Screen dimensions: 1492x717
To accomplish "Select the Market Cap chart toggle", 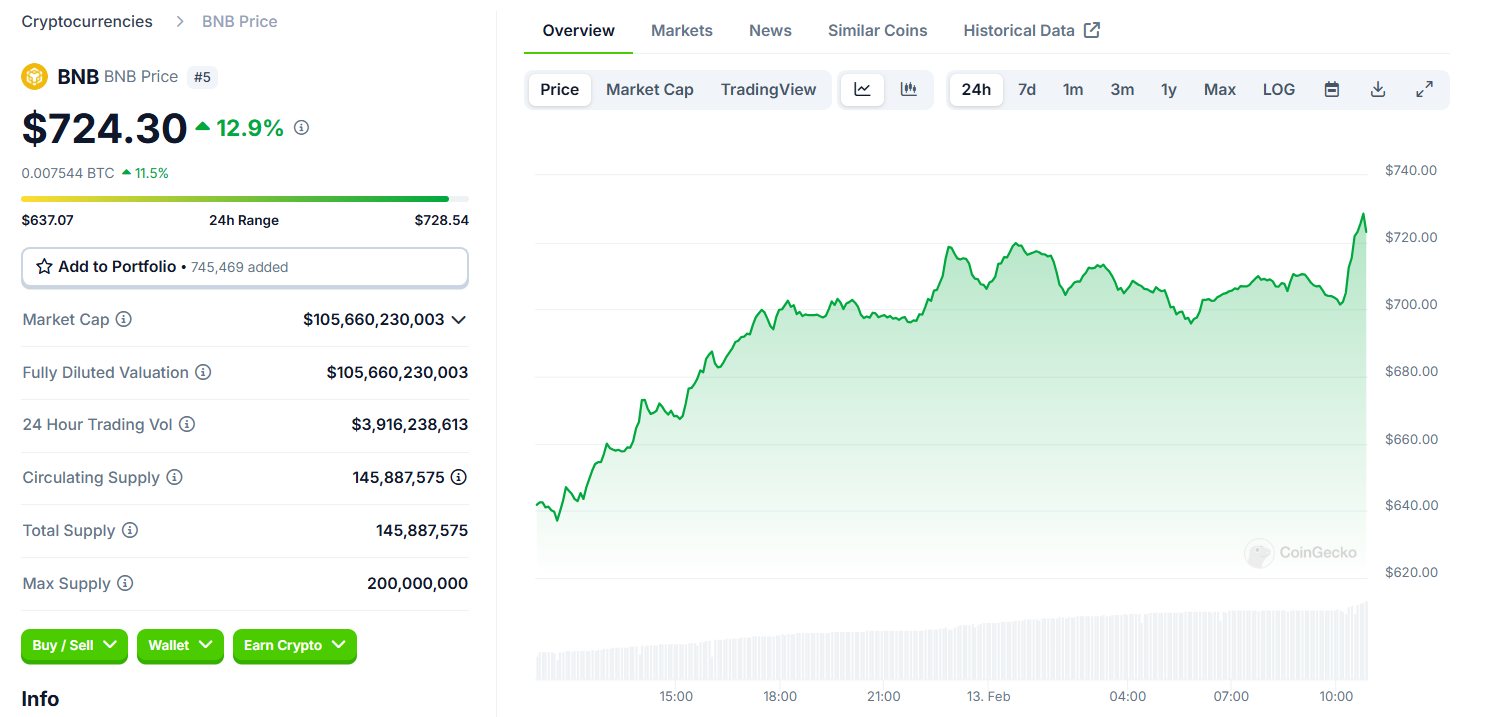I will click(650, 89).
